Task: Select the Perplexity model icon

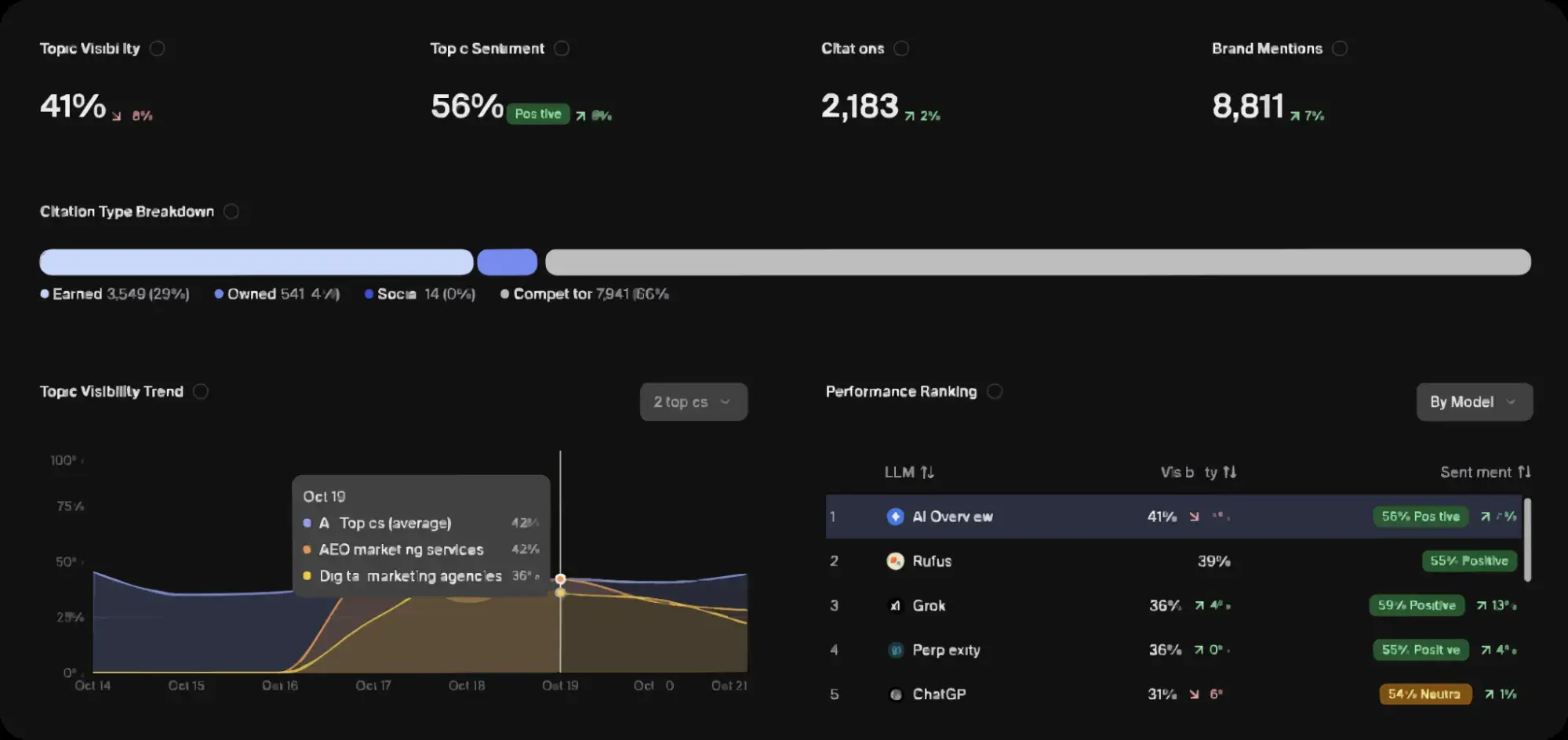Action: [x=895, y=650]
